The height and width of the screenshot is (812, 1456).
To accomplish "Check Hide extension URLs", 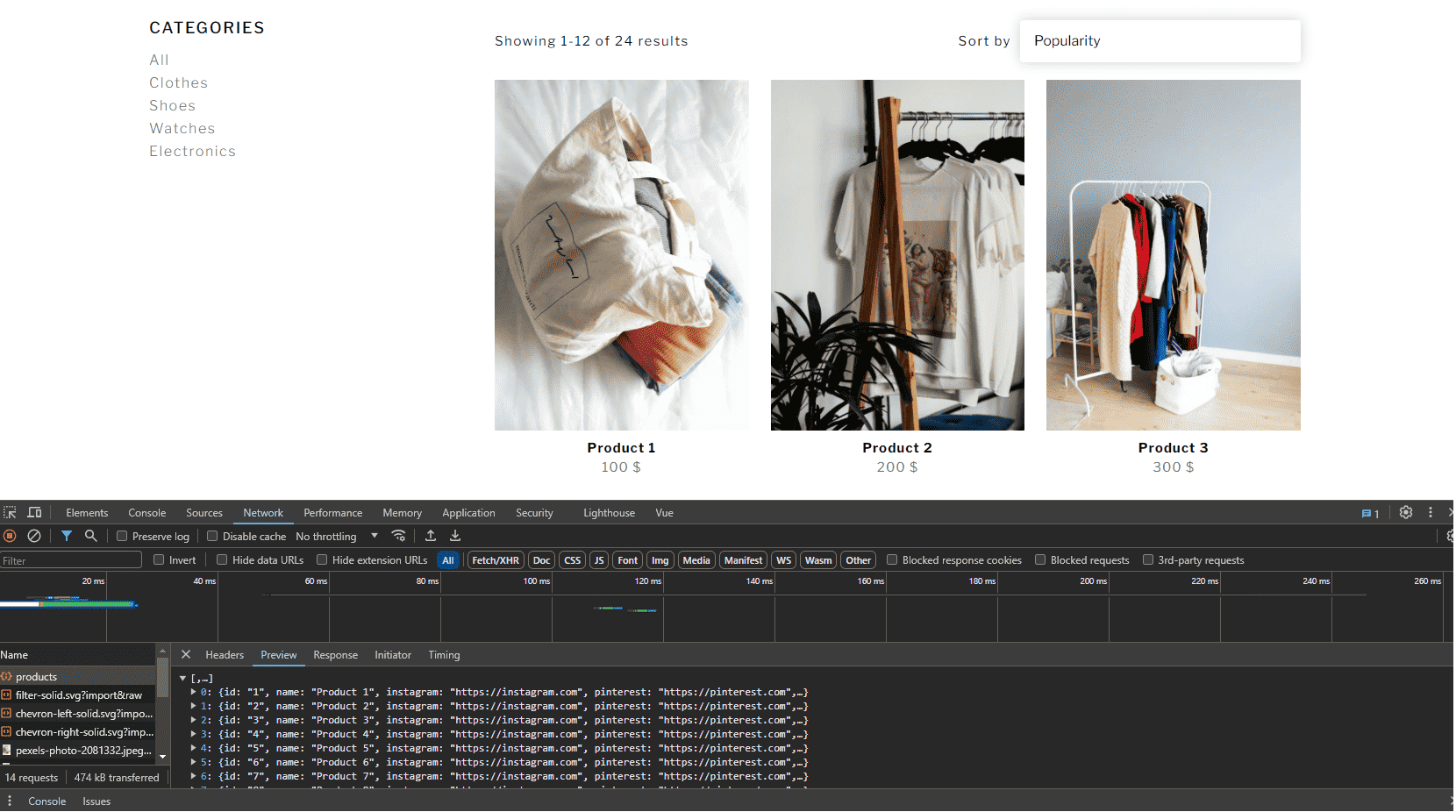I will (322, 559).
